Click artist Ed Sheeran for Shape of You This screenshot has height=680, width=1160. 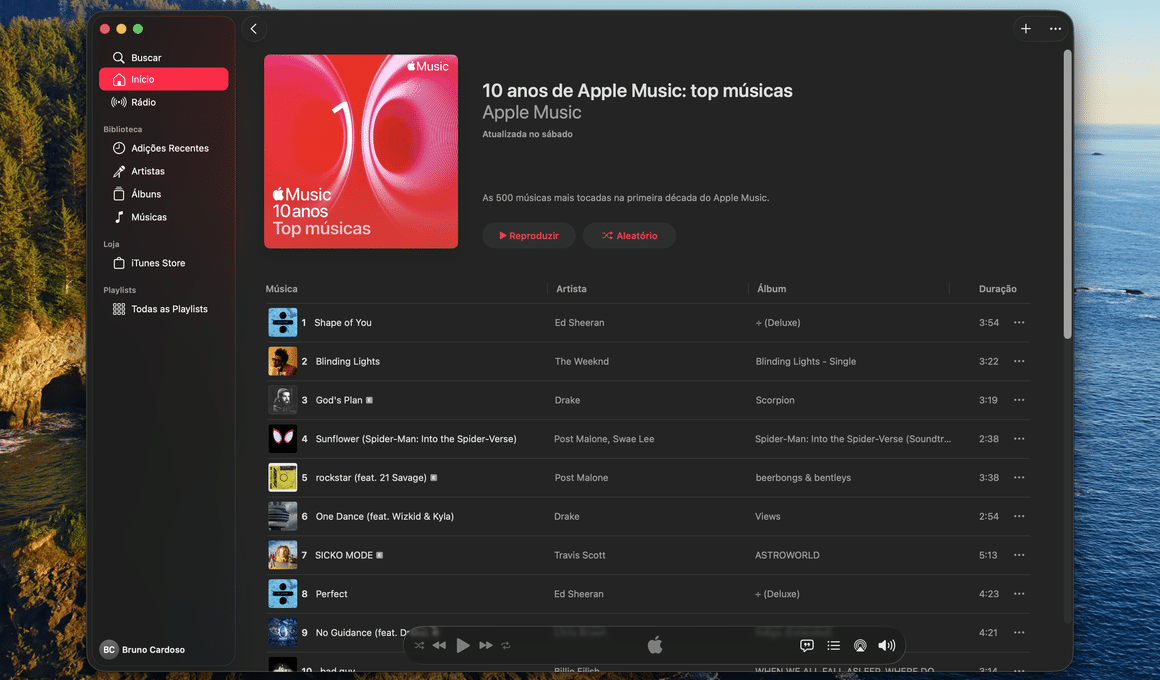[579, 323]
